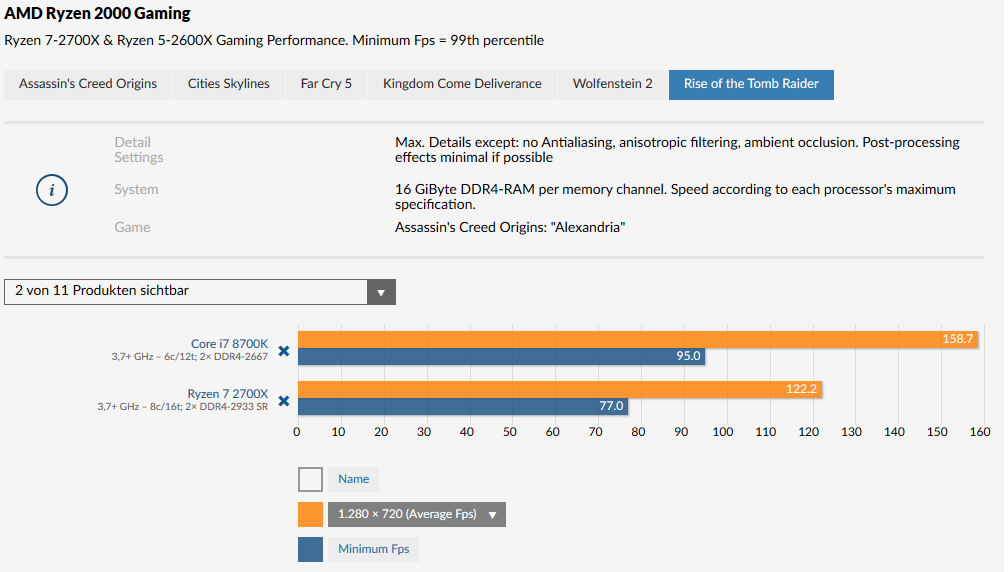This screenshot has height=572, width=1008.
Task: Click the product selector's dropdown arrow
Action: point(381,292)
